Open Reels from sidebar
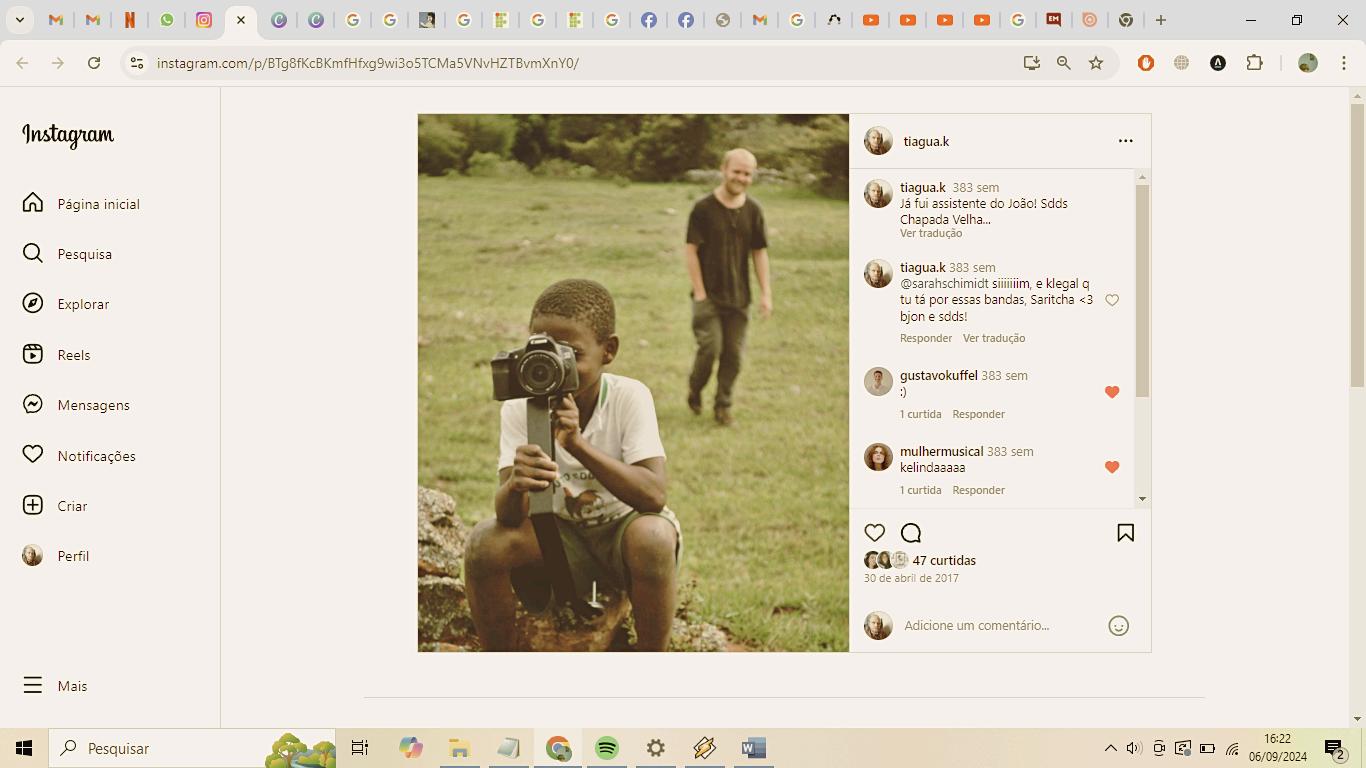This screenshot has height=768, width=1366. pyautogui.click(x=57, y=355)
